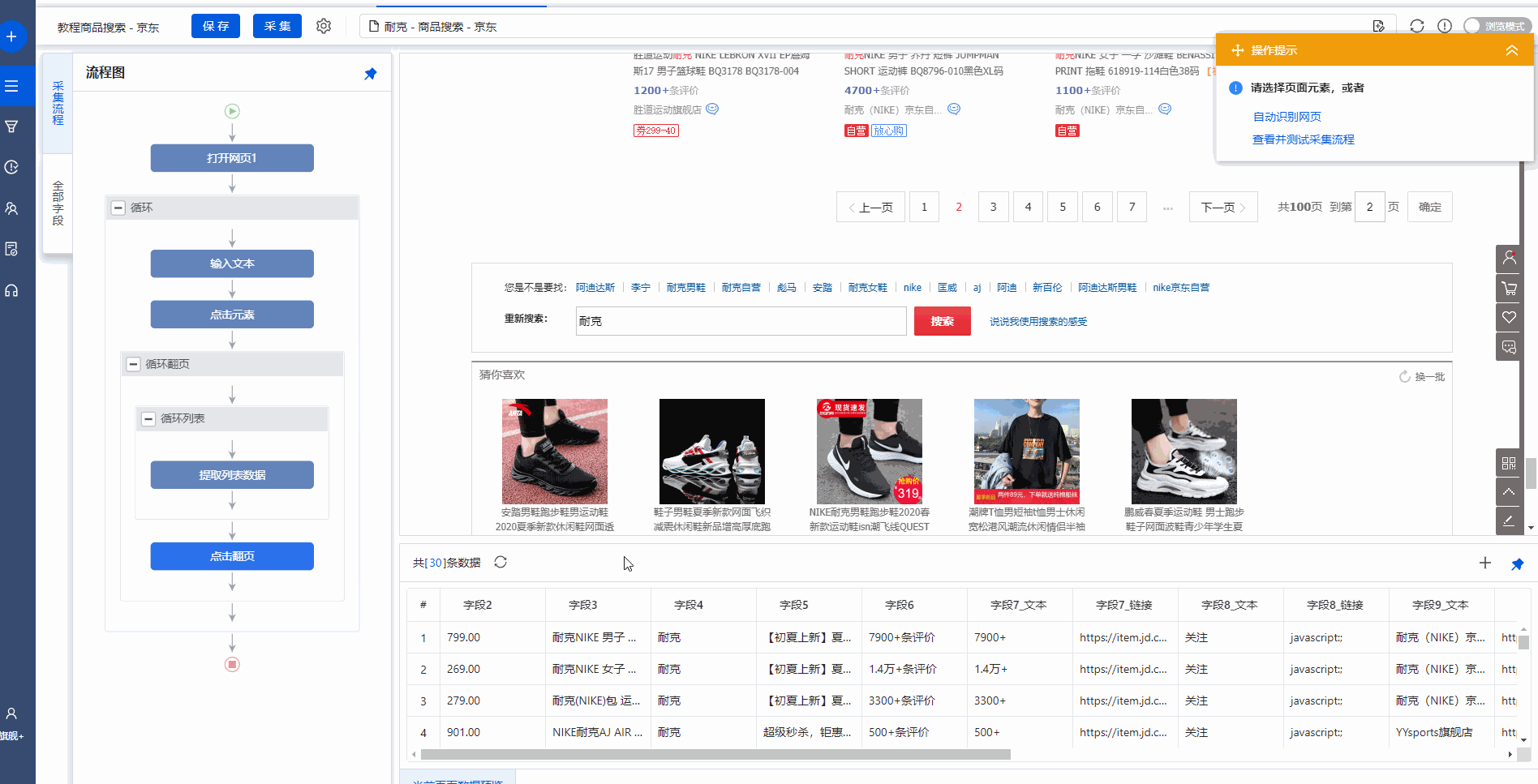This screenshot has height=784, width=1538.
Task: Click 换一批 to refresh recommendations
Action: [1422, 376]
